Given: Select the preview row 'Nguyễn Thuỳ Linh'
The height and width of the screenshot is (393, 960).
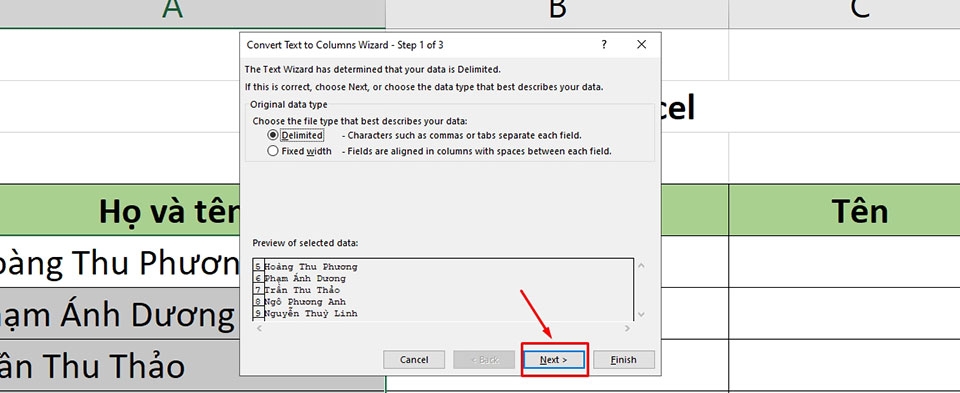Looking at the screenshot, I should tap(311, 313).
